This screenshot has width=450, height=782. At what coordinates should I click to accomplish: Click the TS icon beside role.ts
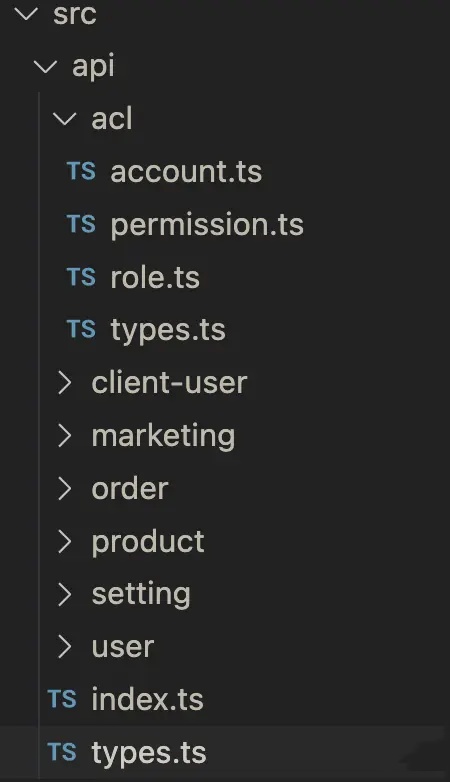point(81,277)
